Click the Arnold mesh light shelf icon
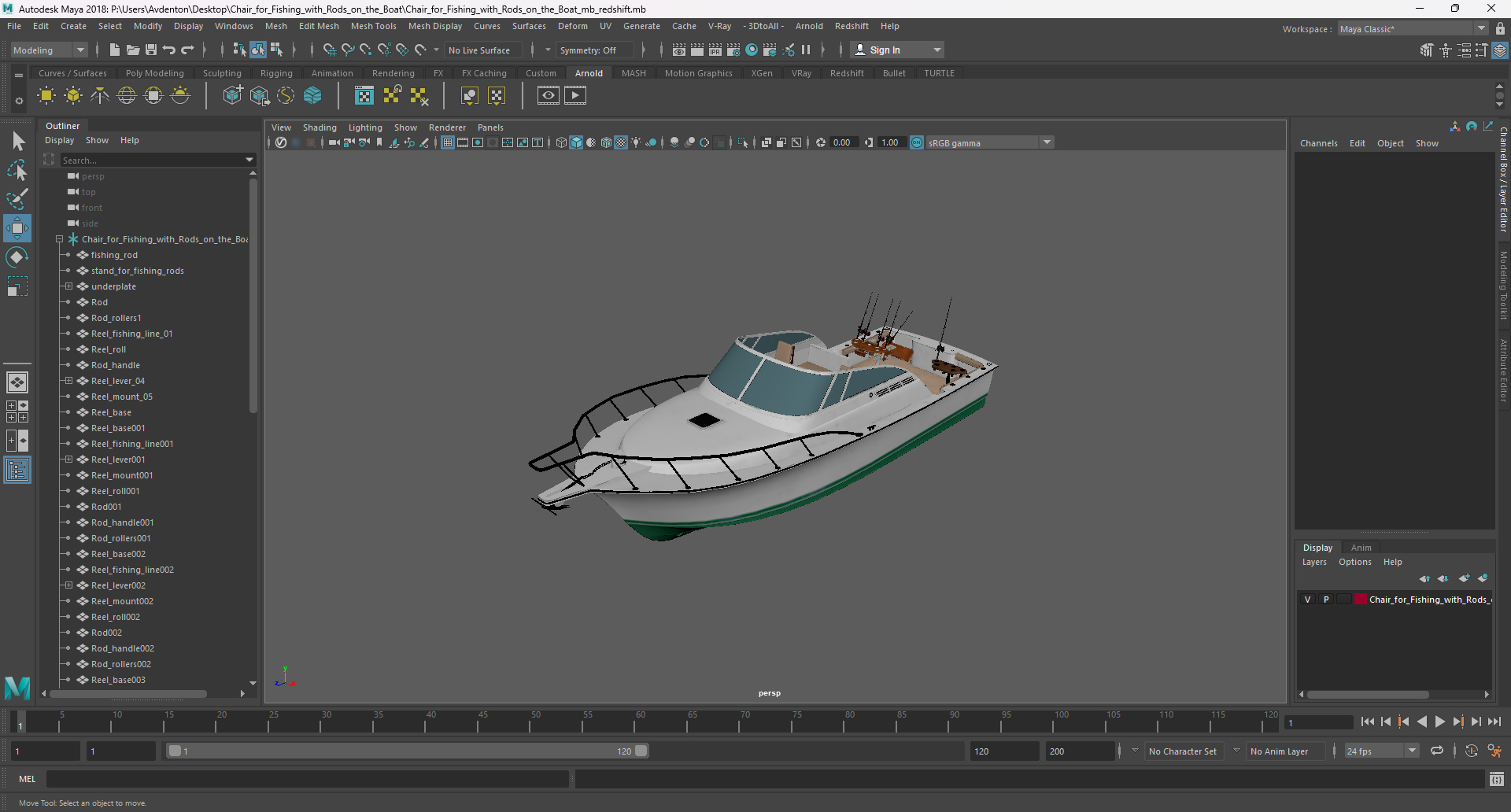Screen dimensions: 1511x812 click(x=73, y=96)
